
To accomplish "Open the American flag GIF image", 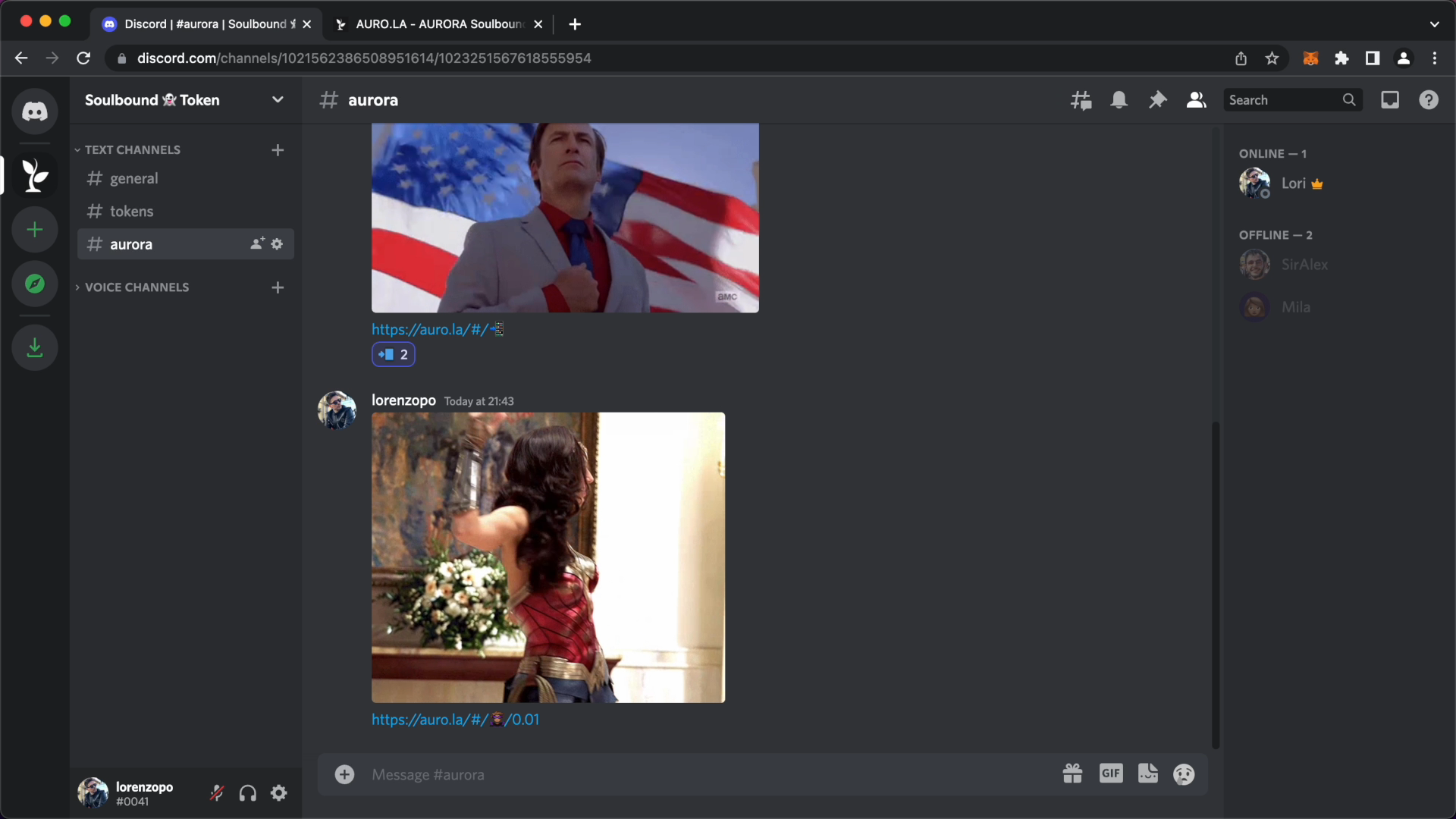I will (565, 218).
